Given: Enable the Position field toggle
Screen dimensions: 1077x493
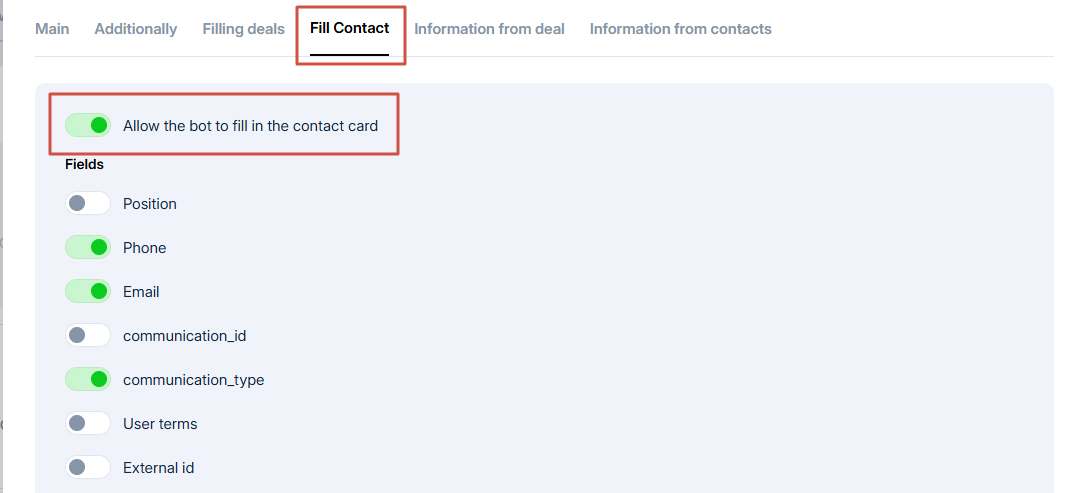Looking at the screenshot, I should click(88, 204).
